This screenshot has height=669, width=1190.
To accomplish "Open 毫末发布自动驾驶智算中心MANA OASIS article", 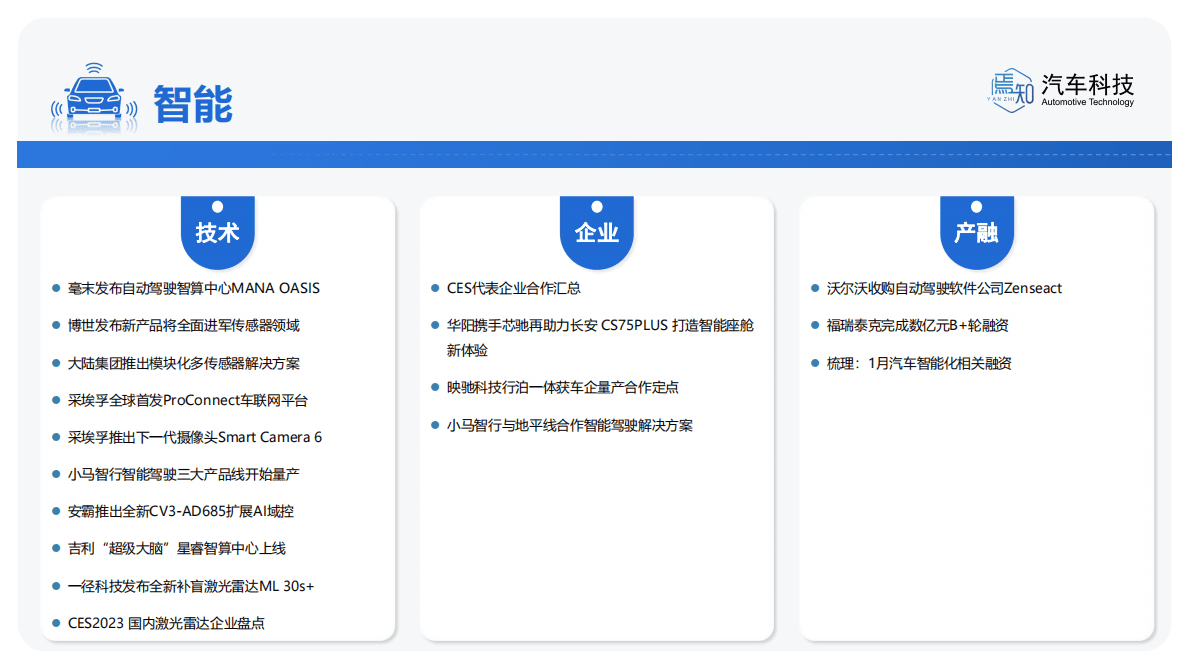I will click(193, 288).
